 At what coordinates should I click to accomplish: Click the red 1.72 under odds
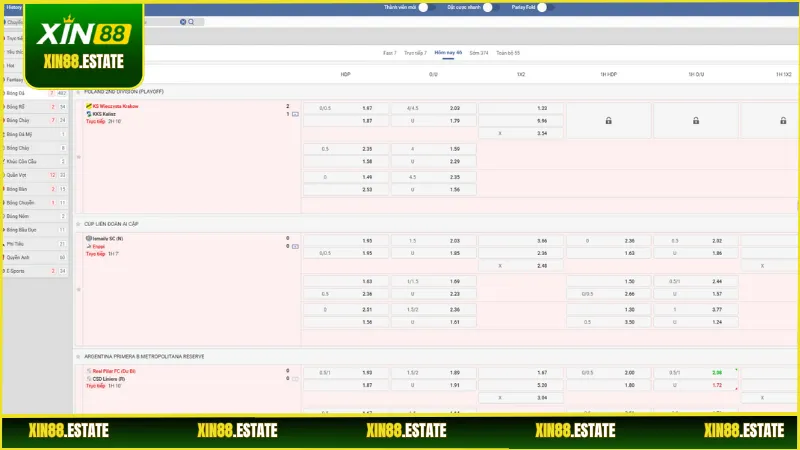pyautogui.click(x=696, y=385)
